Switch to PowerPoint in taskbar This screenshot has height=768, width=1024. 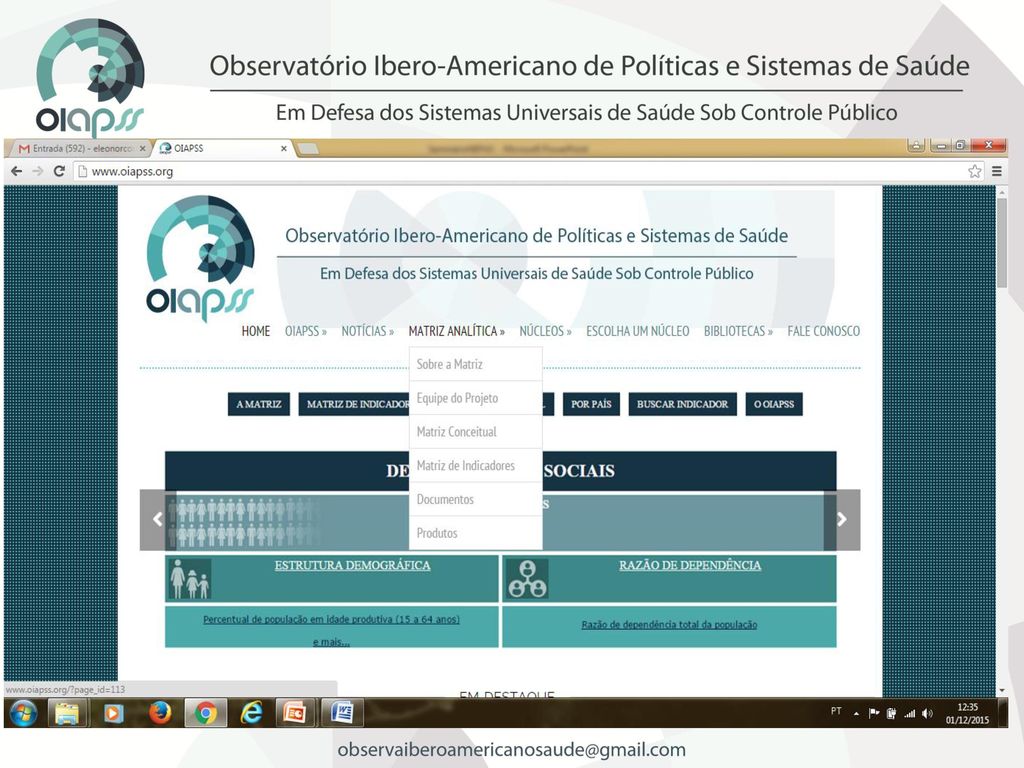click(295, 713)
